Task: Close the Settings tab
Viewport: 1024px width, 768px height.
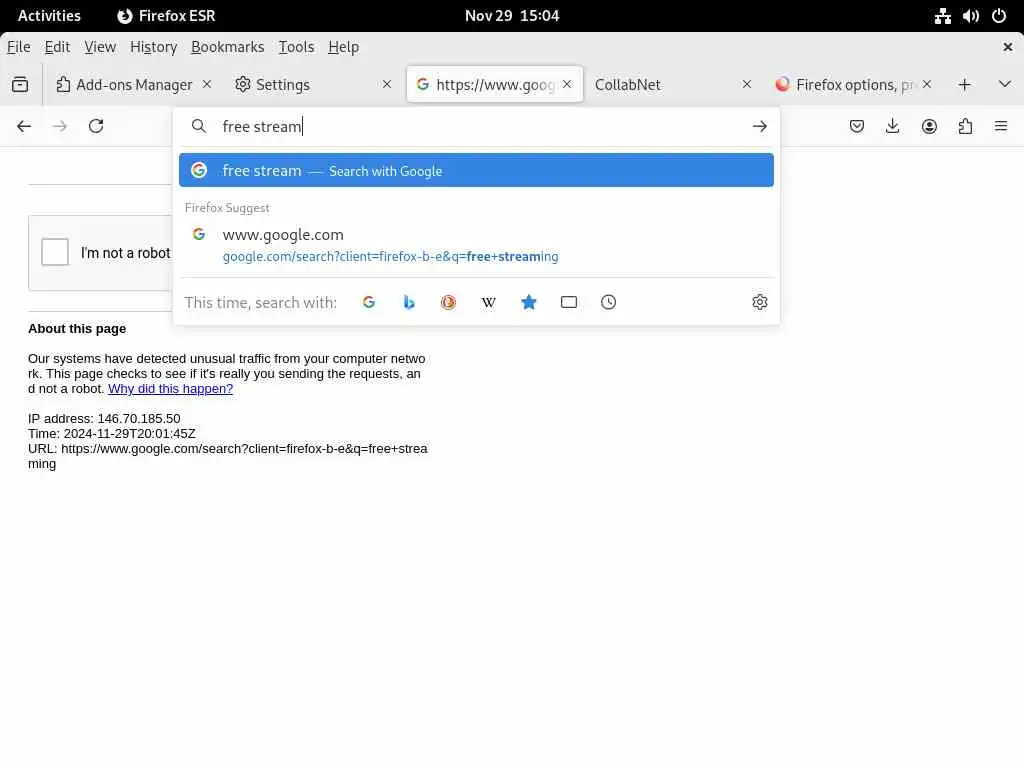Action: (387, 84)
